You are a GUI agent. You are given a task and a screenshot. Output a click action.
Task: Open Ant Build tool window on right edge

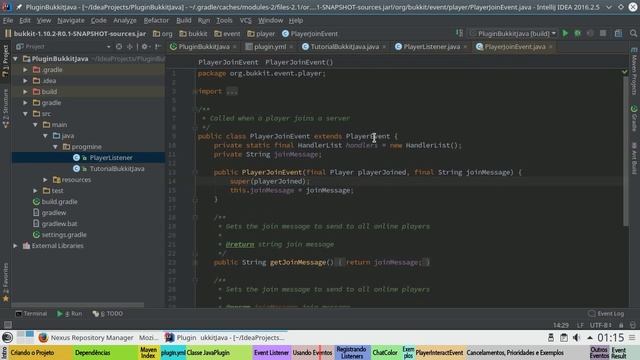pos(634,158)
